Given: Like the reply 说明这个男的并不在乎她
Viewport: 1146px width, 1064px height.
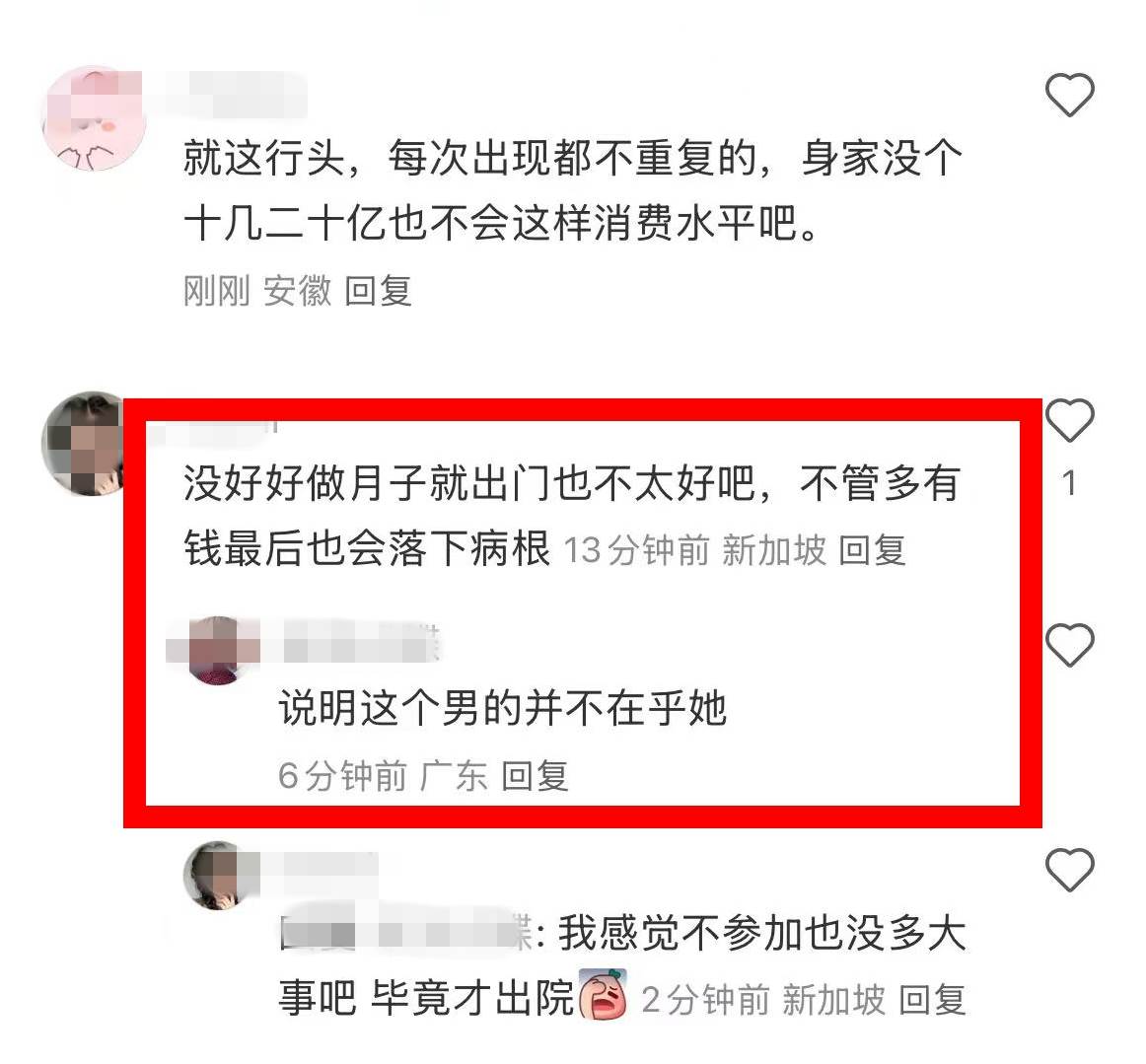Looking at the screenshot, I should 1069,645.
